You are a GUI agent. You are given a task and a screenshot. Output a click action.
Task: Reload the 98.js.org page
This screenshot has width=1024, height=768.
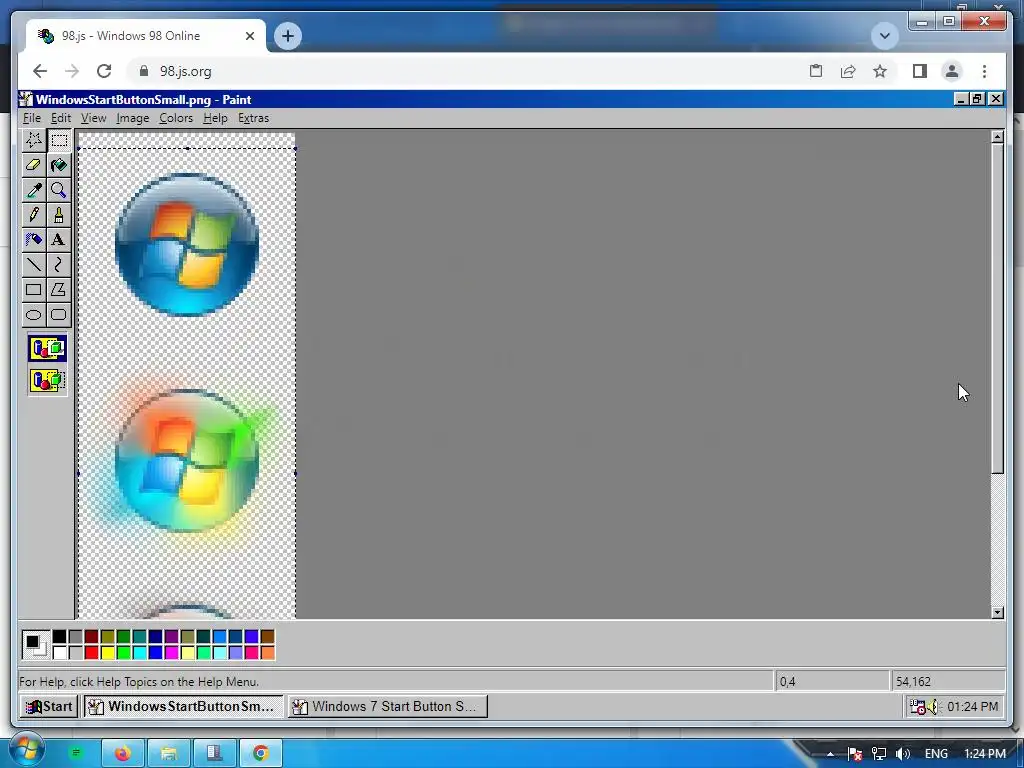click(104, 71)
